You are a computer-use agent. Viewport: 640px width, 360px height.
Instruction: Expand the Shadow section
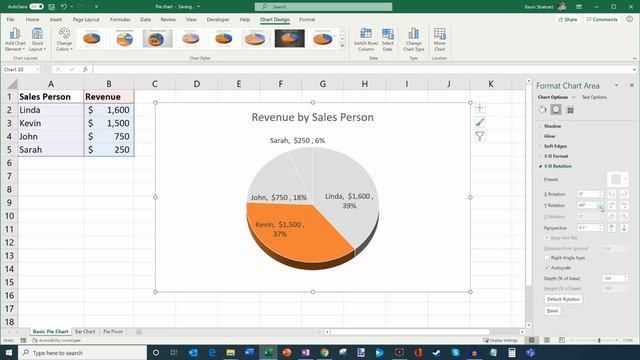(x=552, y=126)
